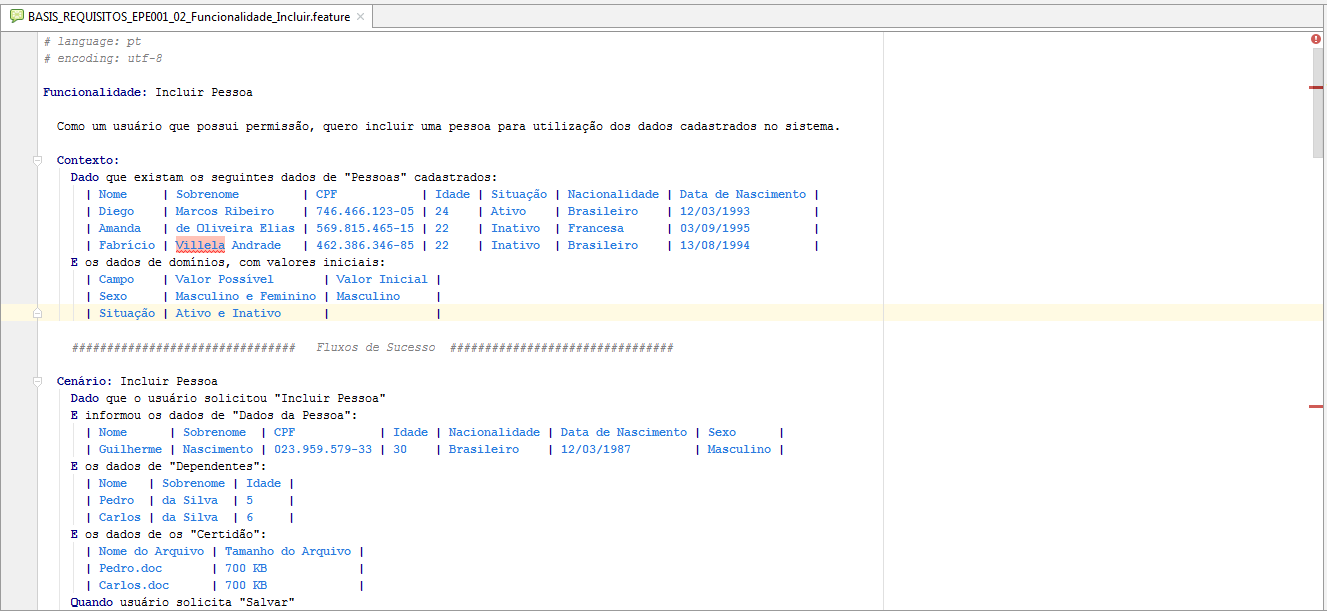Viewport: 1327px width, 611px height.
Task: Collapse the Contexto block fold marker
Action: pyautogui.click(x=37, y=160)
